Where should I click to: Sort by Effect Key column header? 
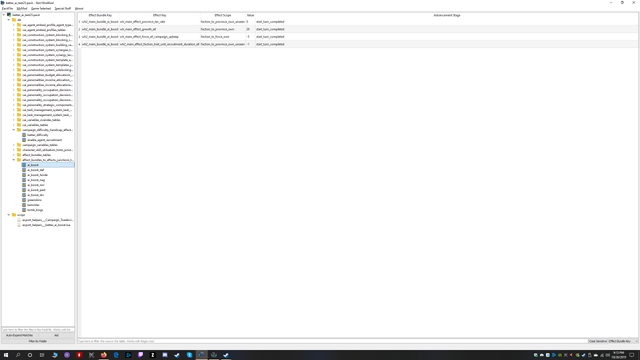160,15
